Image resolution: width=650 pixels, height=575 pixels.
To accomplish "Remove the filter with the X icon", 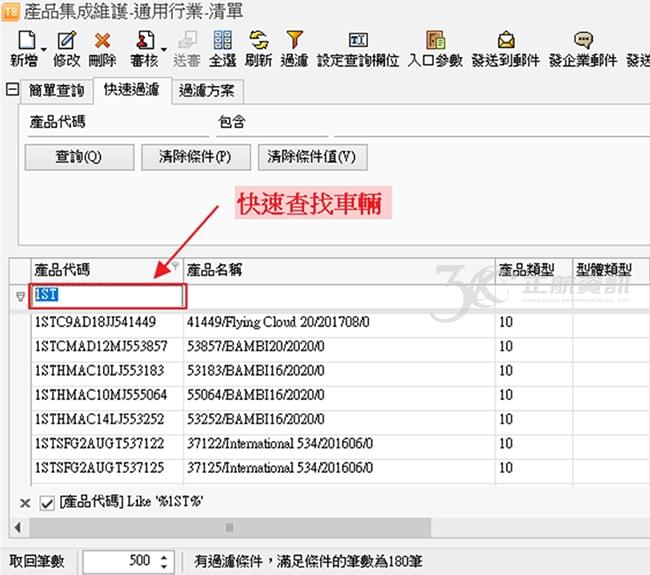I will click(25, 503).
